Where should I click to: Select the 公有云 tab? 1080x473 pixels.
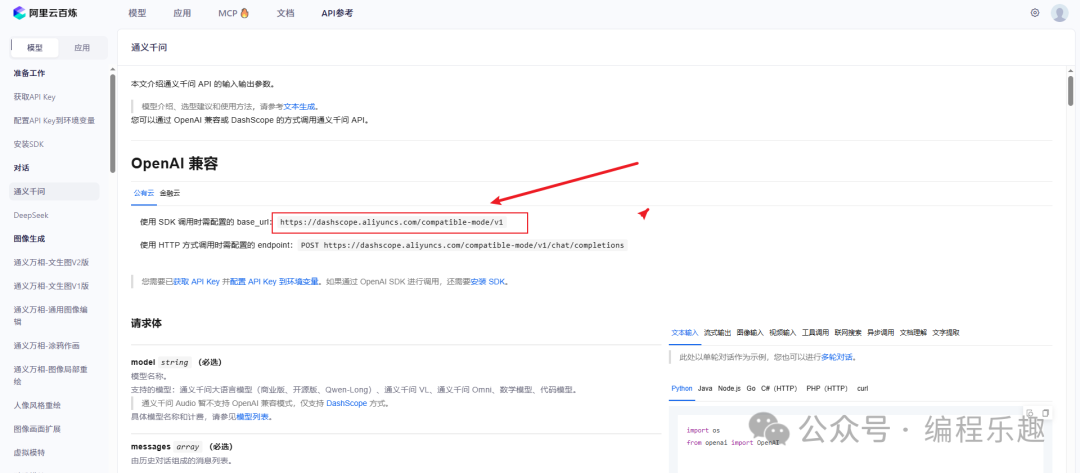coord(143,193)
